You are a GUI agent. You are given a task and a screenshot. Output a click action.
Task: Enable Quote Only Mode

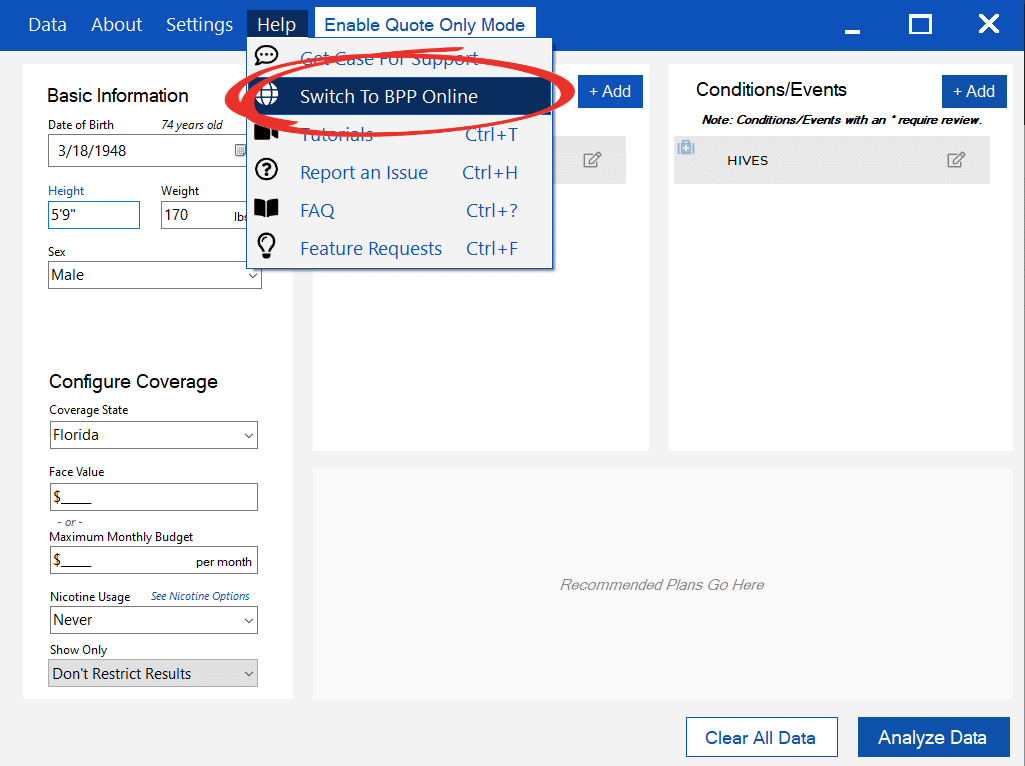pyautogui.click(x=424, y=25)
